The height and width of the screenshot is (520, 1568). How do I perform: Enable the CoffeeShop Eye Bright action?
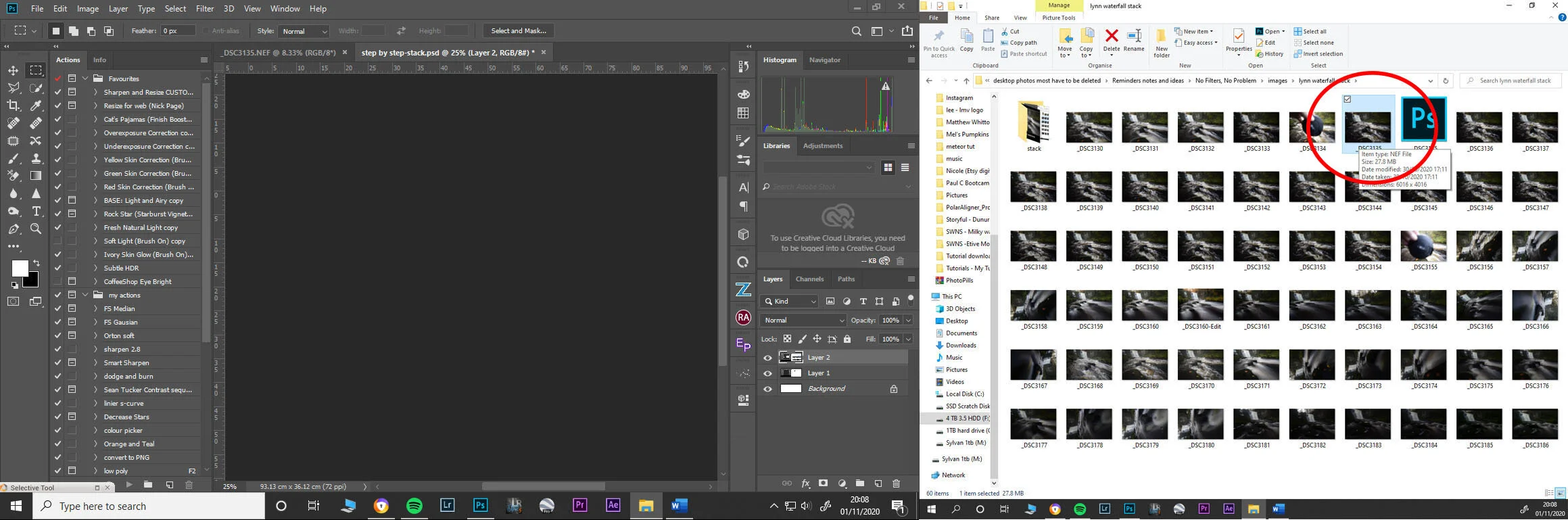pos(58,281)
